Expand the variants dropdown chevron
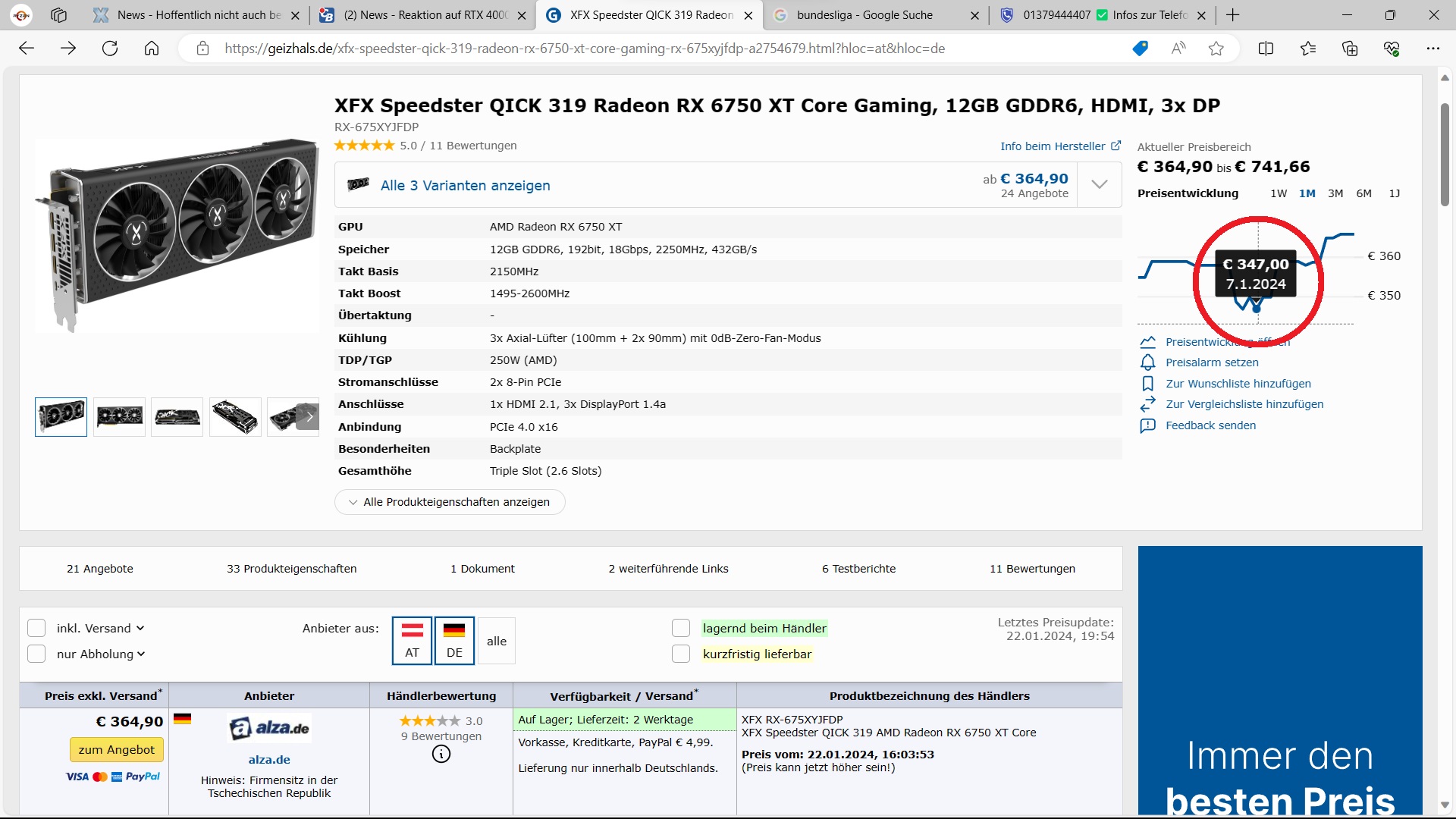This screenshot has width=1456, height=819. tap(1100, 184)
